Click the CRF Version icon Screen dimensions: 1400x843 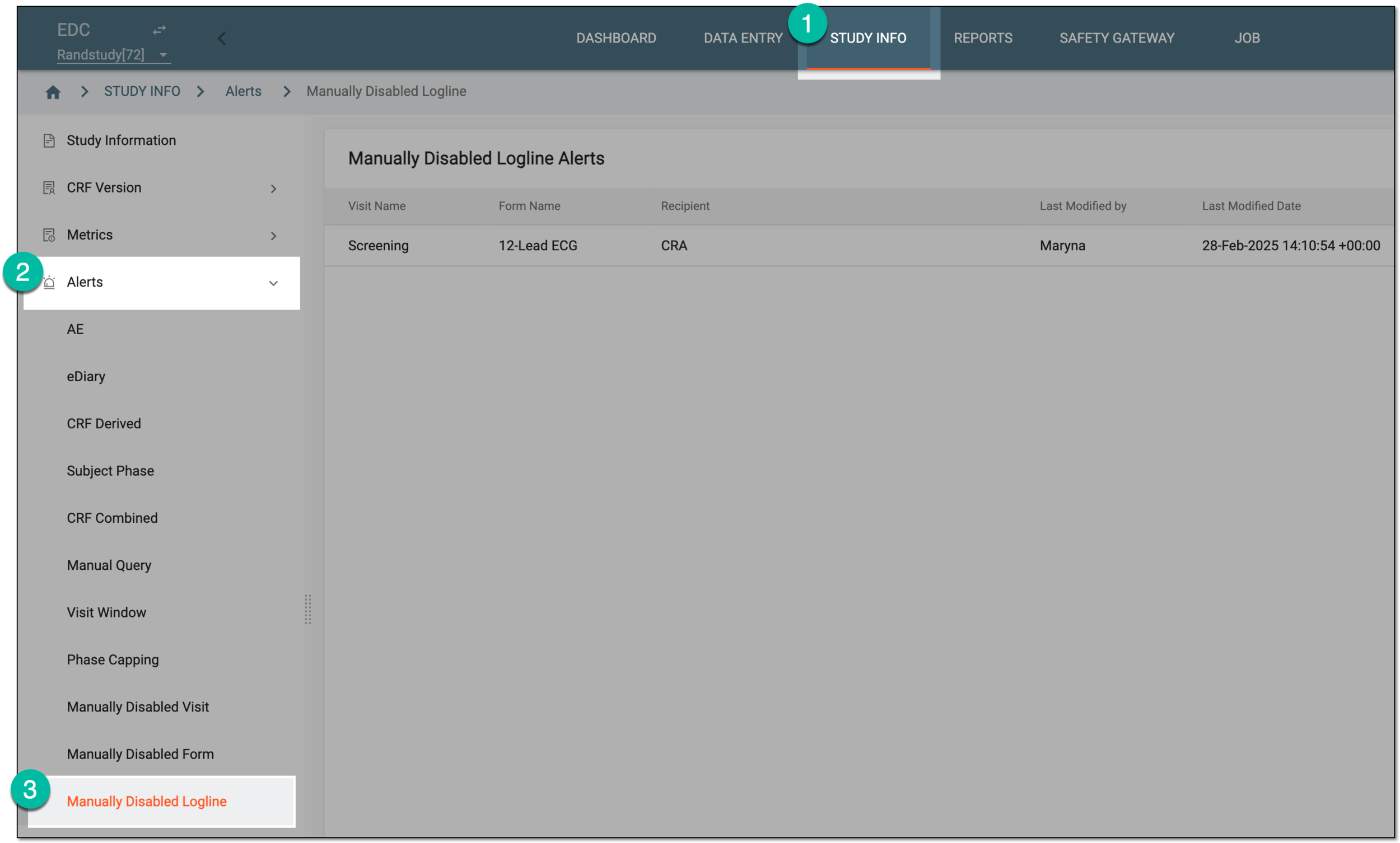coord(49,188)
